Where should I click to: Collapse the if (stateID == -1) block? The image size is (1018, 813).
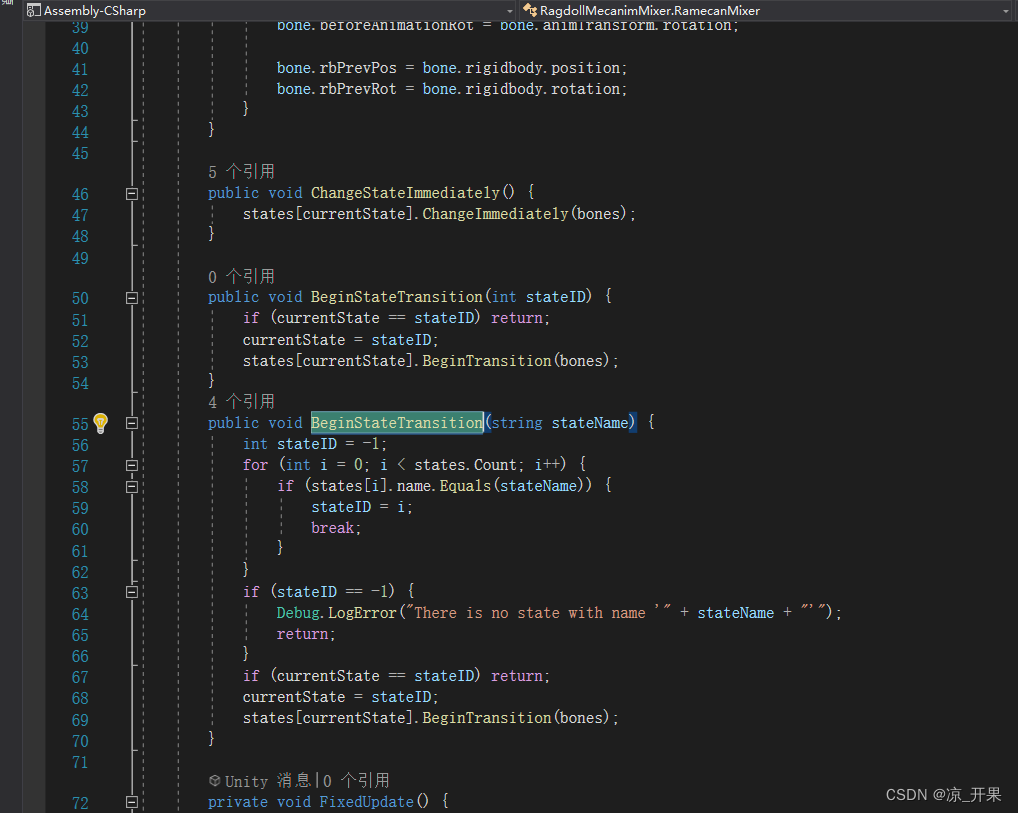tap(132, 592)
